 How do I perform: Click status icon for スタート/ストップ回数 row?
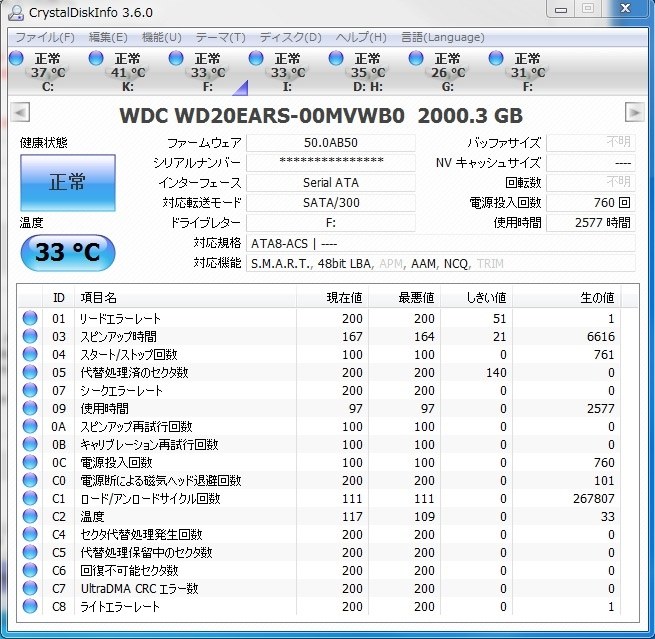point(30,354)
